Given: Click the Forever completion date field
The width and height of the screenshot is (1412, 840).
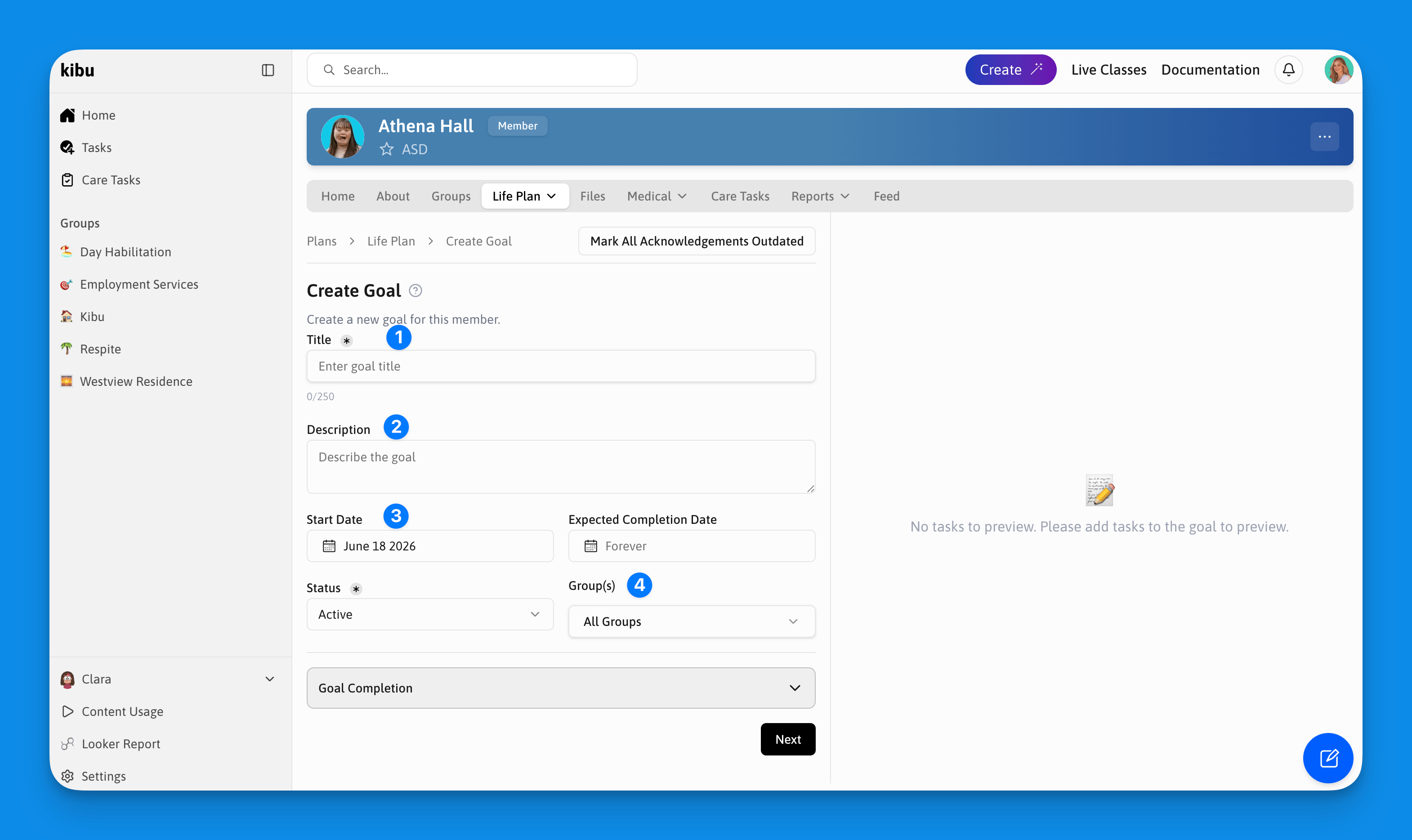Looking at the screenshot, I should tap(692, 546).
